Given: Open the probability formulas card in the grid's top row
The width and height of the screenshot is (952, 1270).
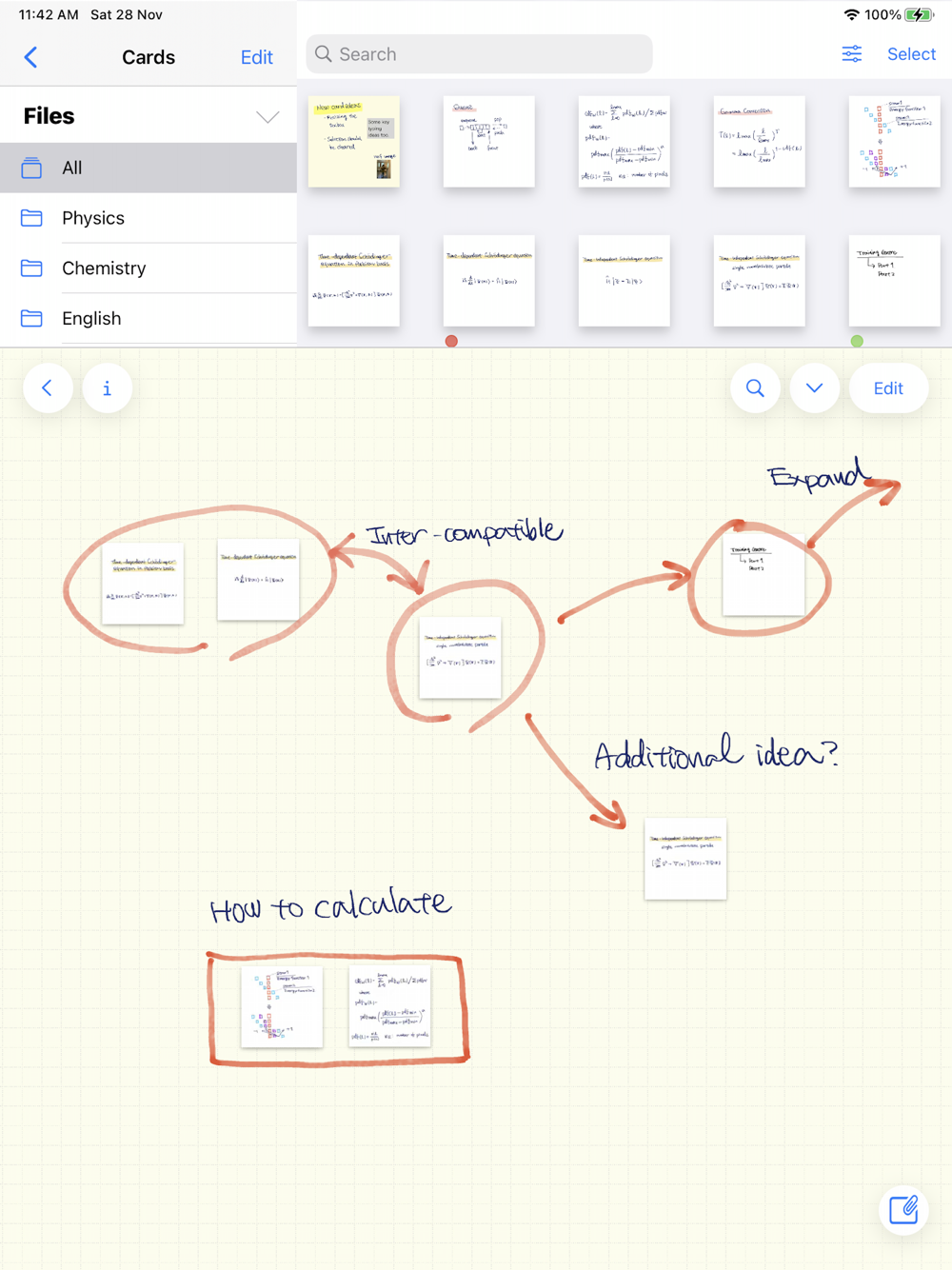Looking at the screenshot, I should click(x=625, y=141).
